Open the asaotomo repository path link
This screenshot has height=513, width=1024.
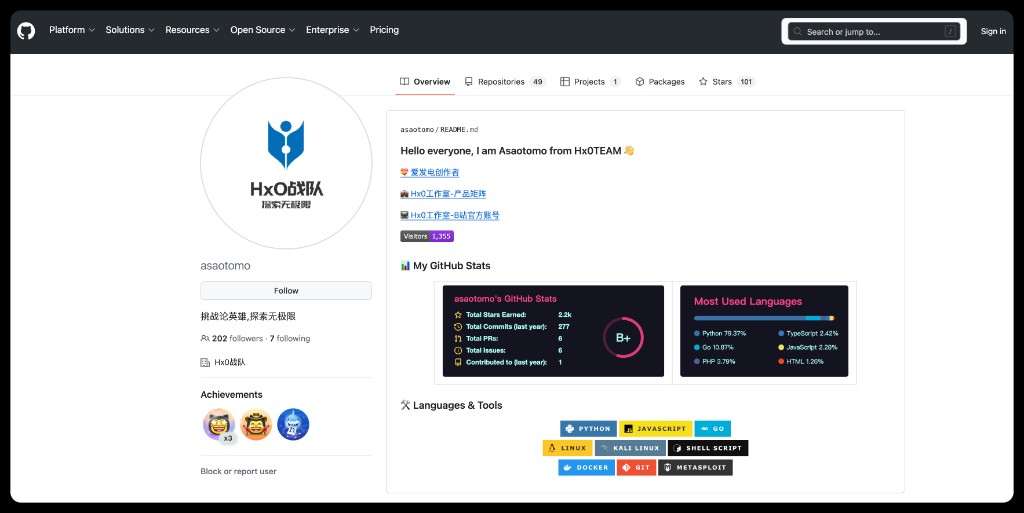(x=417, y=130)
